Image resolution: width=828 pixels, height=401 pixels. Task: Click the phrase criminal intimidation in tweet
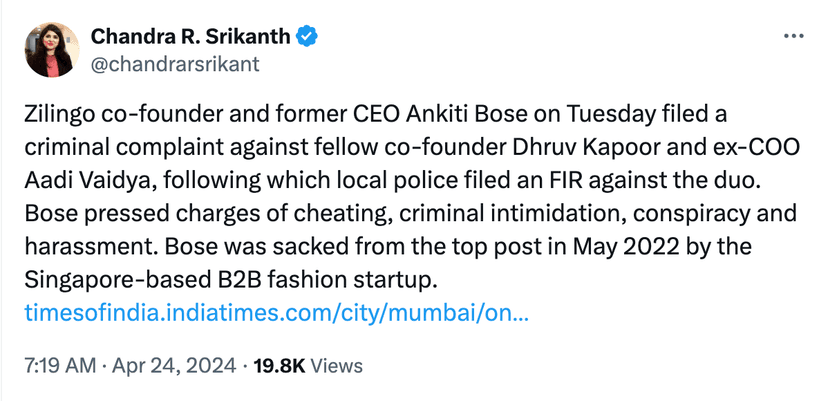[x=526, y=215]
